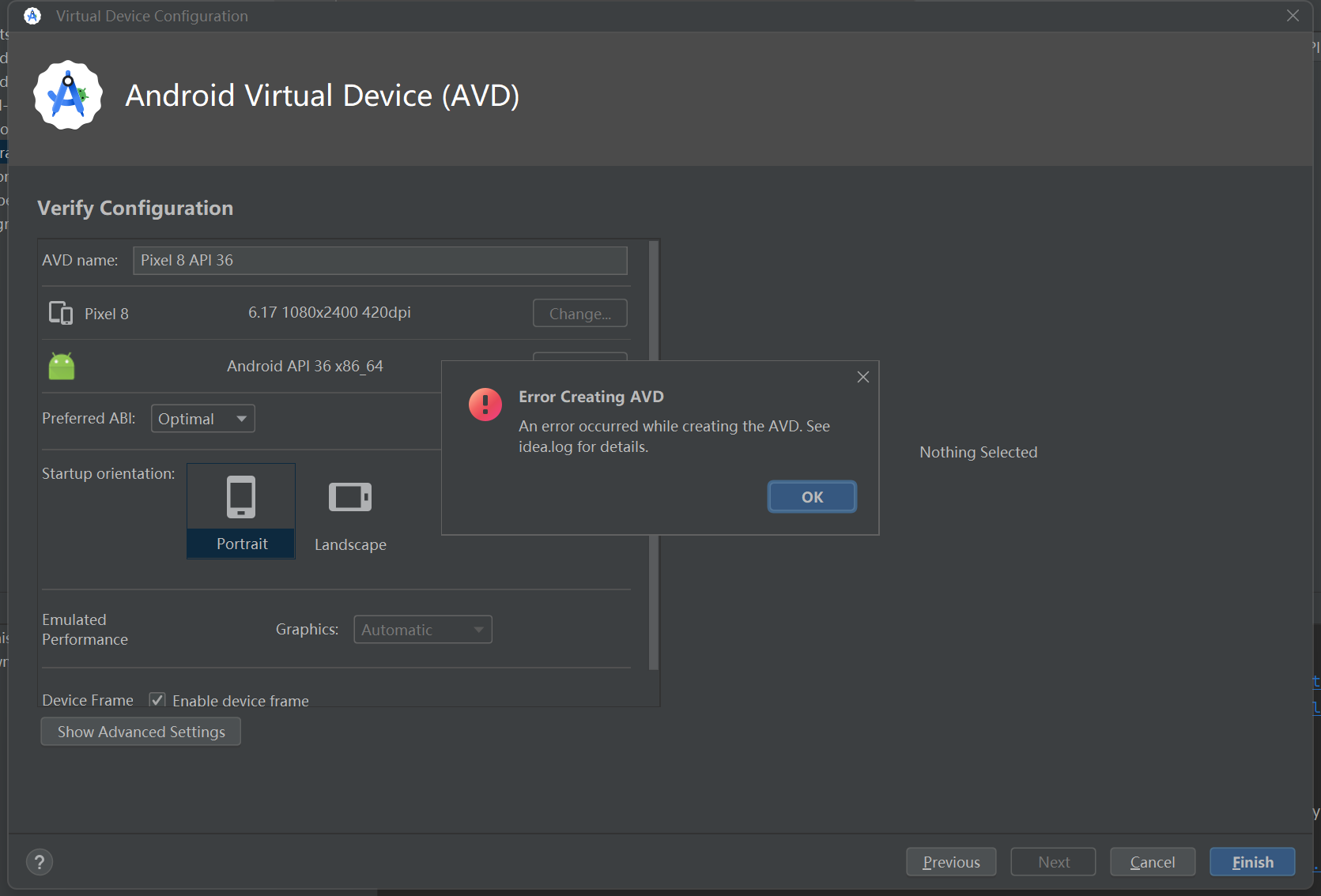Click the "Graphics:" label
Image resolution: width=1321 pixels, height=896 pixels.
point(307,629)
